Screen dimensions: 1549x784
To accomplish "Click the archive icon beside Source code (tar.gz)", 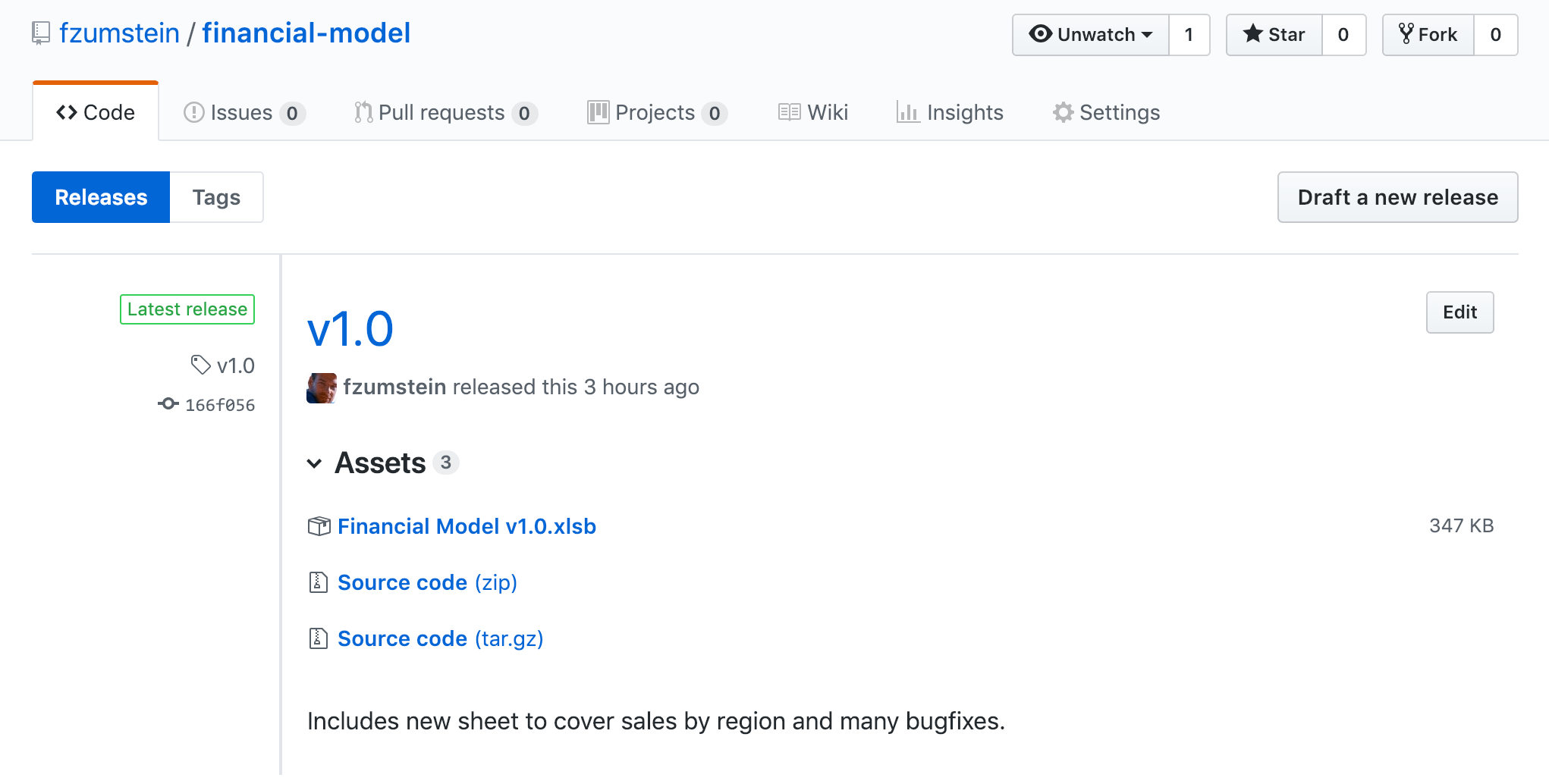I will click(x=319, y=638).
